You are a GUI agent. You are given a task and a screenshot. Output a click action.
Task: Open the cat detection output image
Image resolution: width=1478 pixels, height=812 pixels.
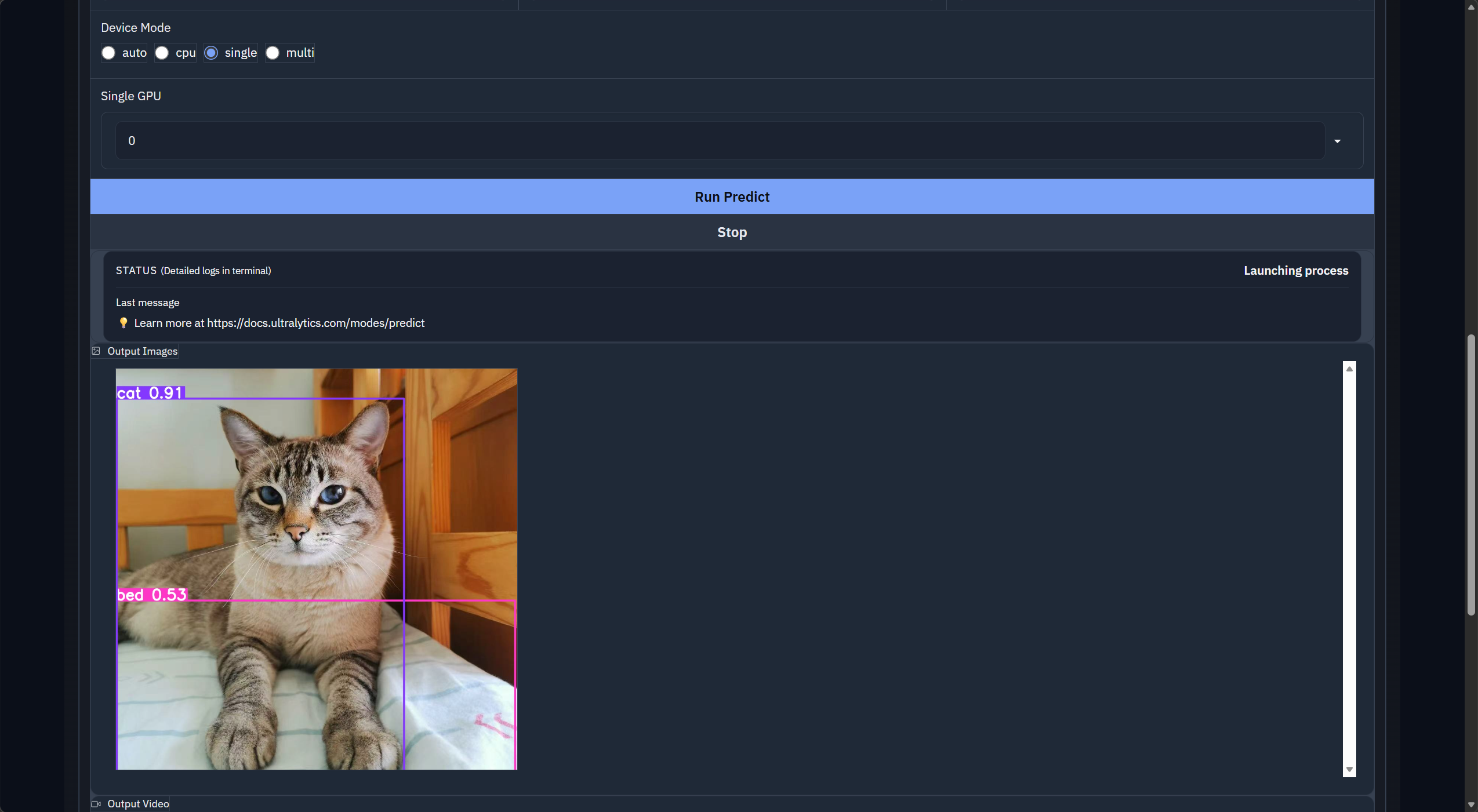click(316, 569)
